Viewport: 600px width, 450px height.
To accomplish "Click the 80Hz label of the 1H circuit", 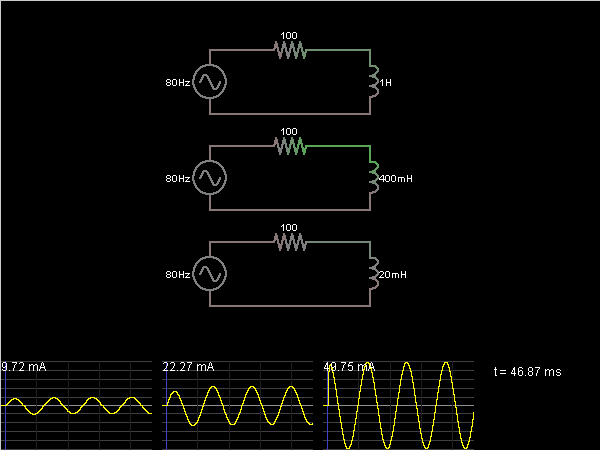I will click(x=178, y=83).
